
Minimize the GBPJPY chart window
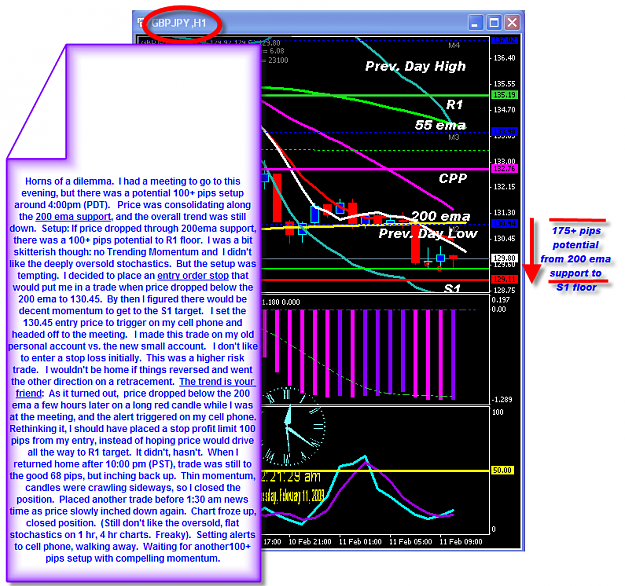click(x=476, y=23)
